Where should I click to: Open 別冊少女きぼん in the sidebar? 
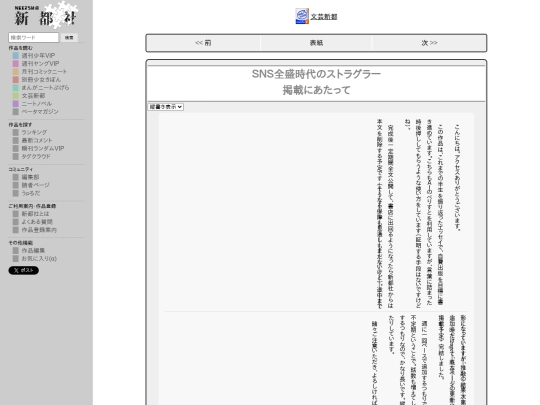[x=41, y=79]
